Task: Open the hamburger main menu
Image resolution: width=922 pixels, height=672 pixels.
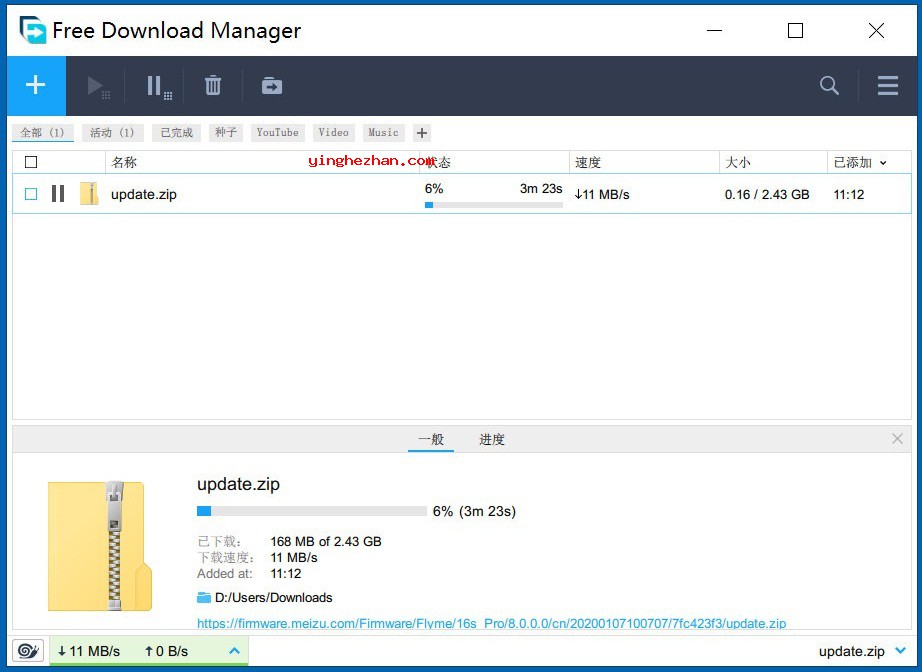Action: (x=888, y=87)
